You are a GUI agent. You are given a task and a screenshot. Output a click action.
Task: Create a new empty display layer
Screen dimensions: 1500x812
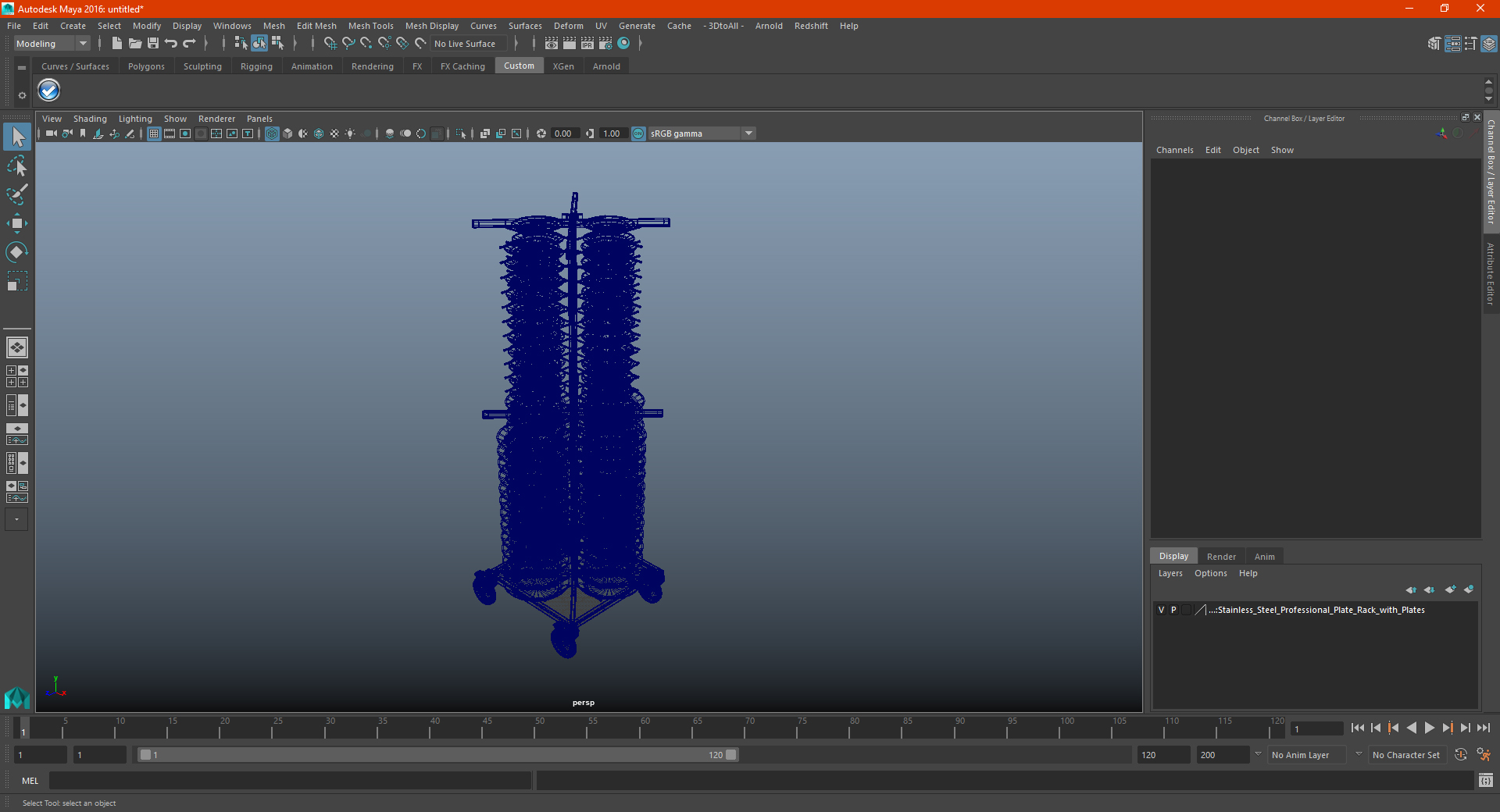[x=1450, y=589]
